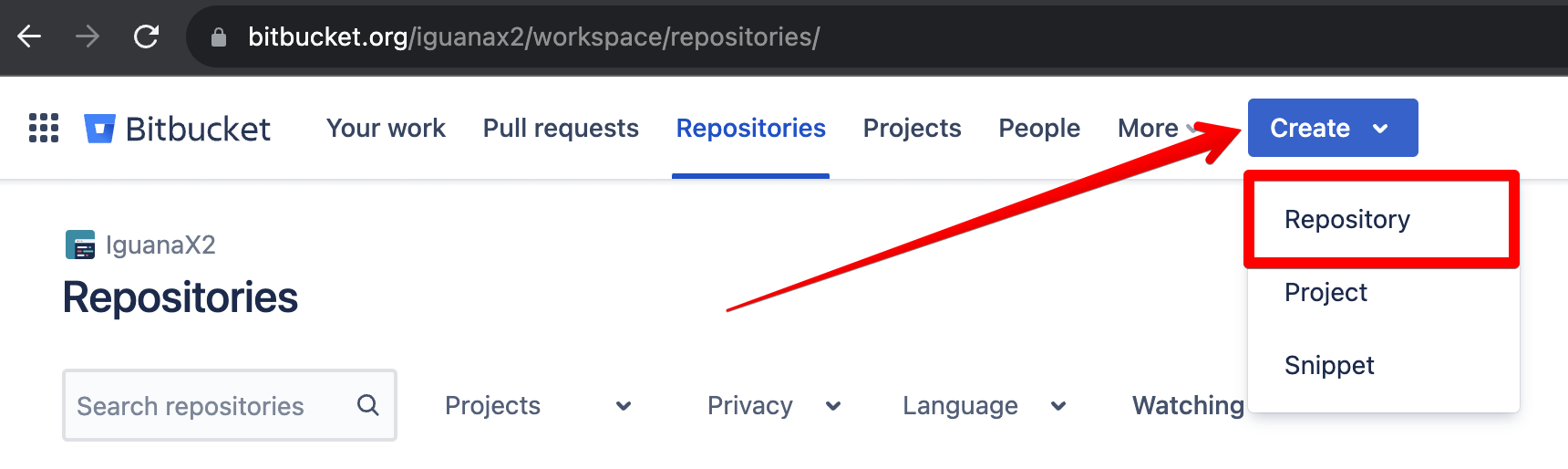Expand the Projects filter dropdown
The height and width of the screenshot is (469, 1568).
click(x=537, y=406)
